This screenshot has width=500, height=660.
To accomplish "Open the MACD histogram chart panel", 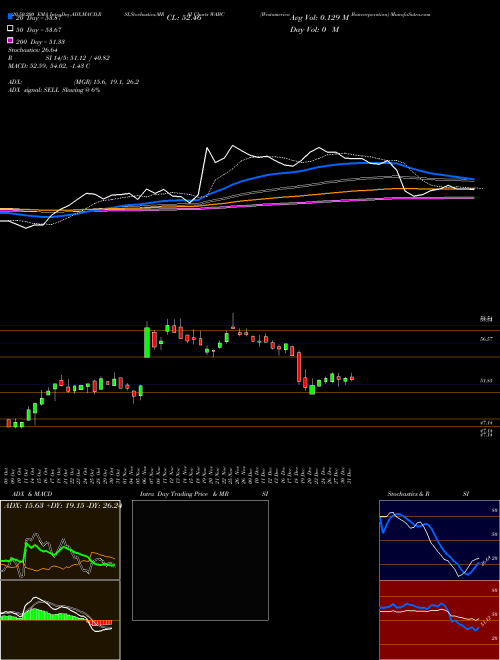I will [x=60, y=620].
